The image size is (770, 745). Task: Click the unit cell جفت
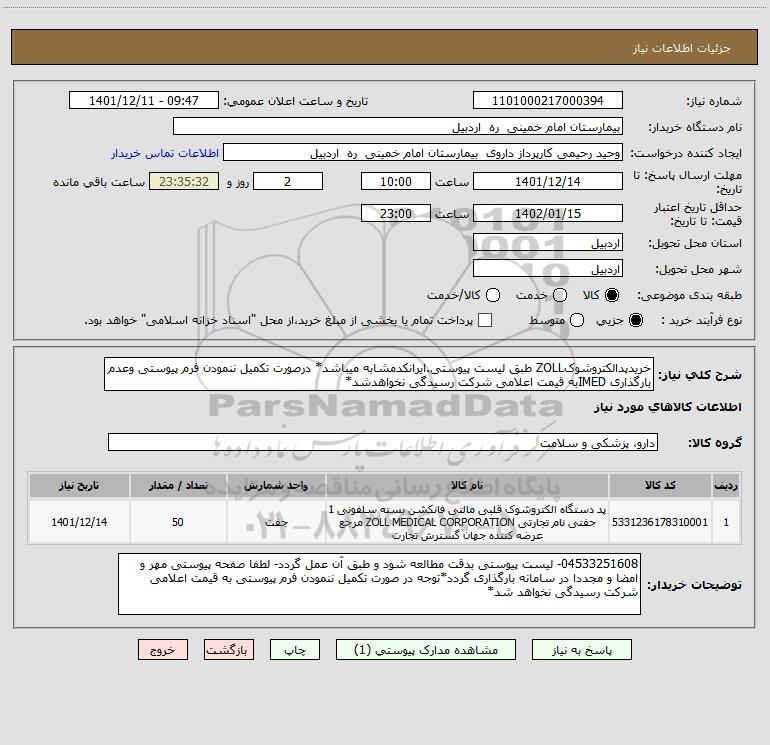point(276,522)
